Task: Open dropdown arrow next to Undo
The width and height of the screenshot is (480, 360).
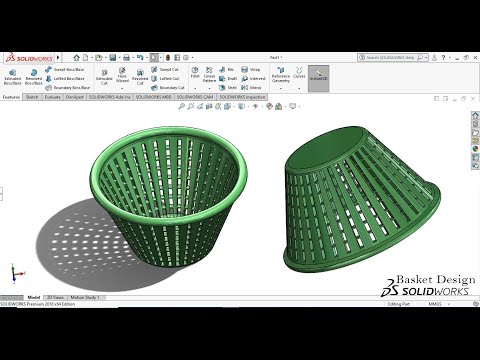Action: coord(146,58)
